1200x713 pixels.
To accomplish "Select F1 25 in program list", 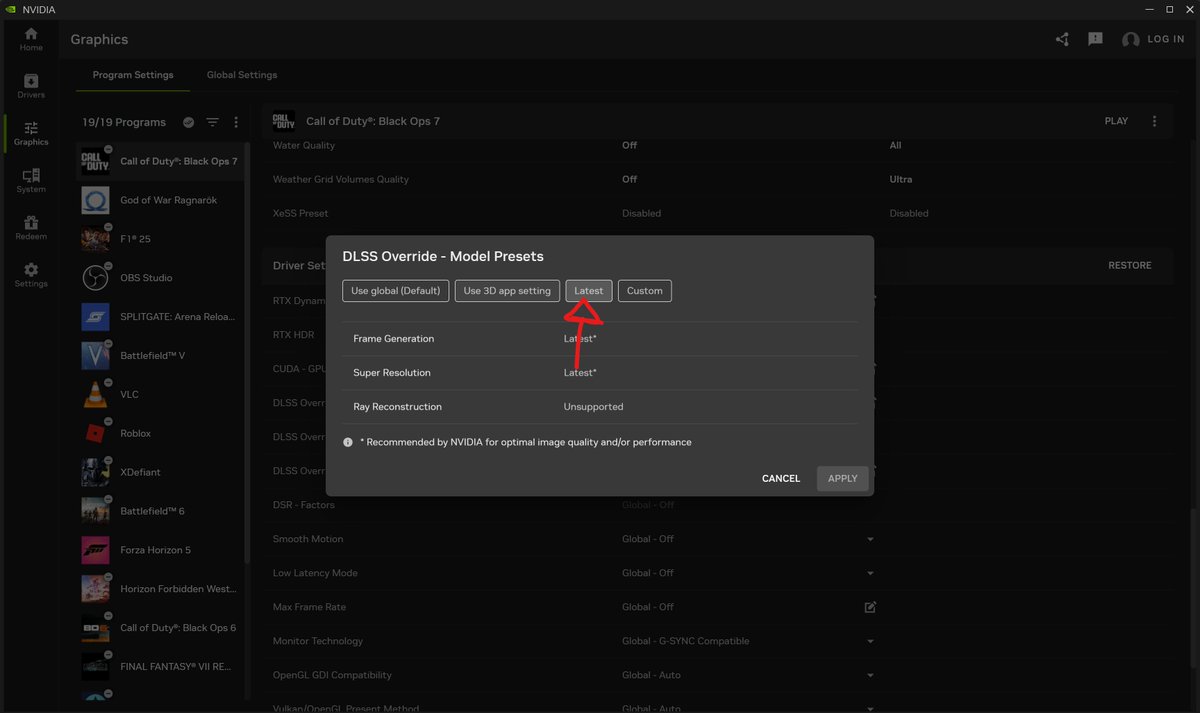I will (x=160, y=239).
